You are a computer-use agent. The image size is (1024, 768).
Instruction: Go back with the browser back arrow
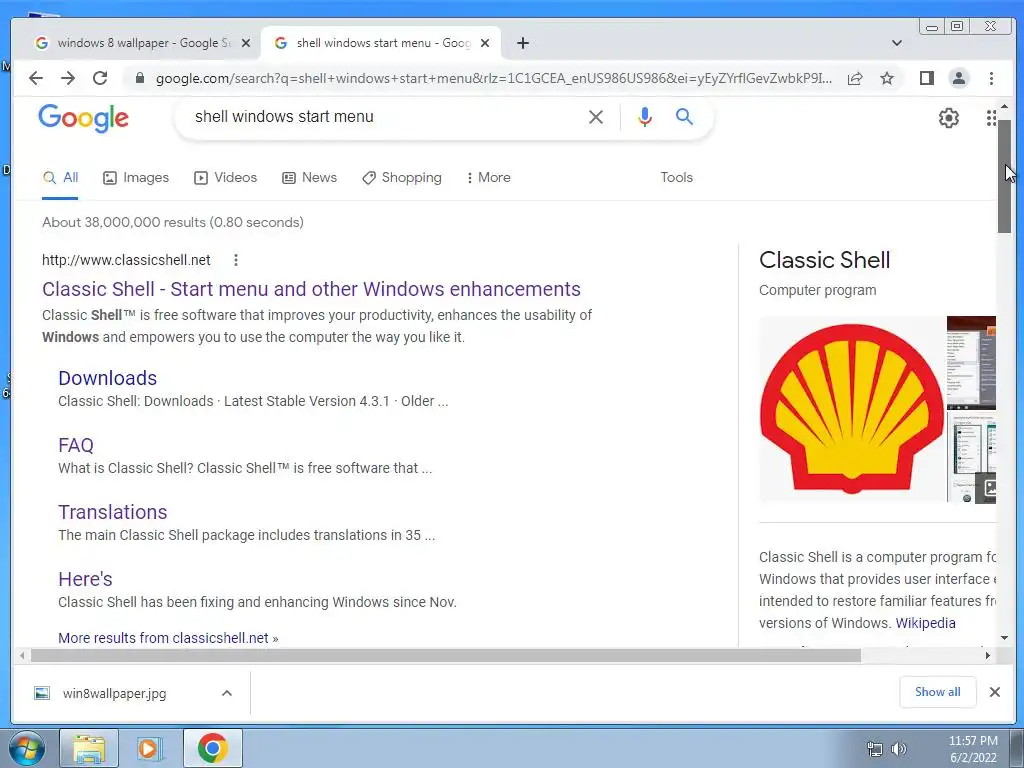36,78
